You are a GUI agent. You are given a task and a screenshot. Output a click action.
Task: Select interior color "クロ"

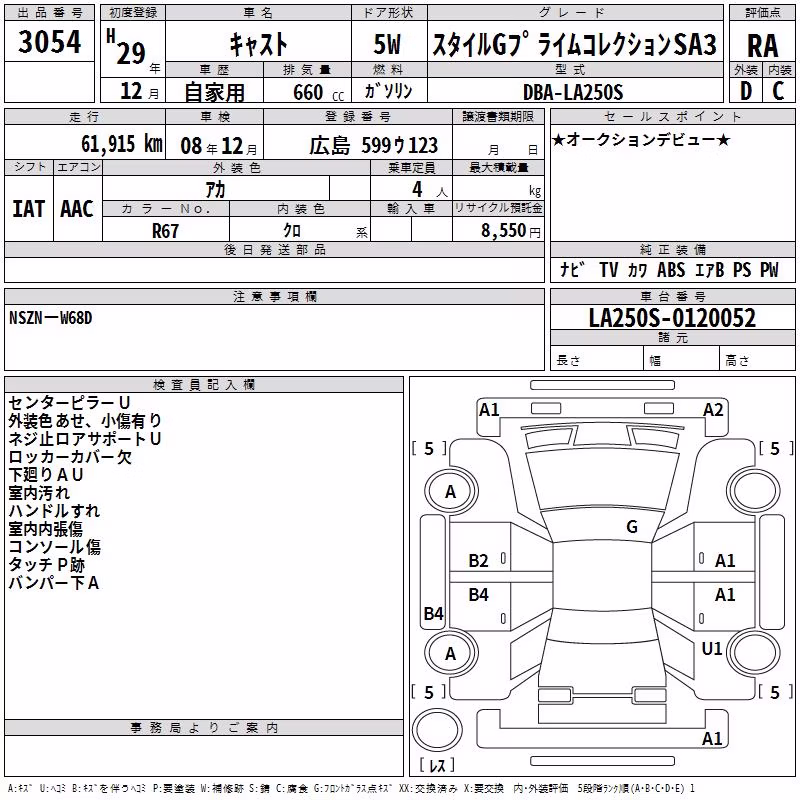pos(292,231)
